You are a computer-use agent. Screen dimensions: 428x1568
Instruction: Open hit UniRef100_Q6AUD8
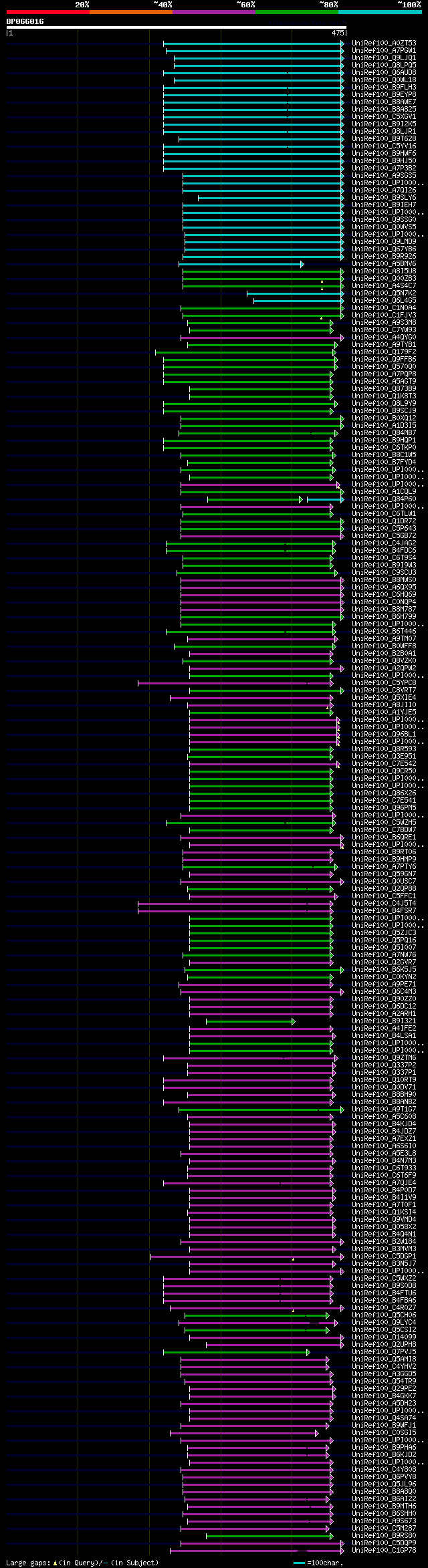pos(384,73)
